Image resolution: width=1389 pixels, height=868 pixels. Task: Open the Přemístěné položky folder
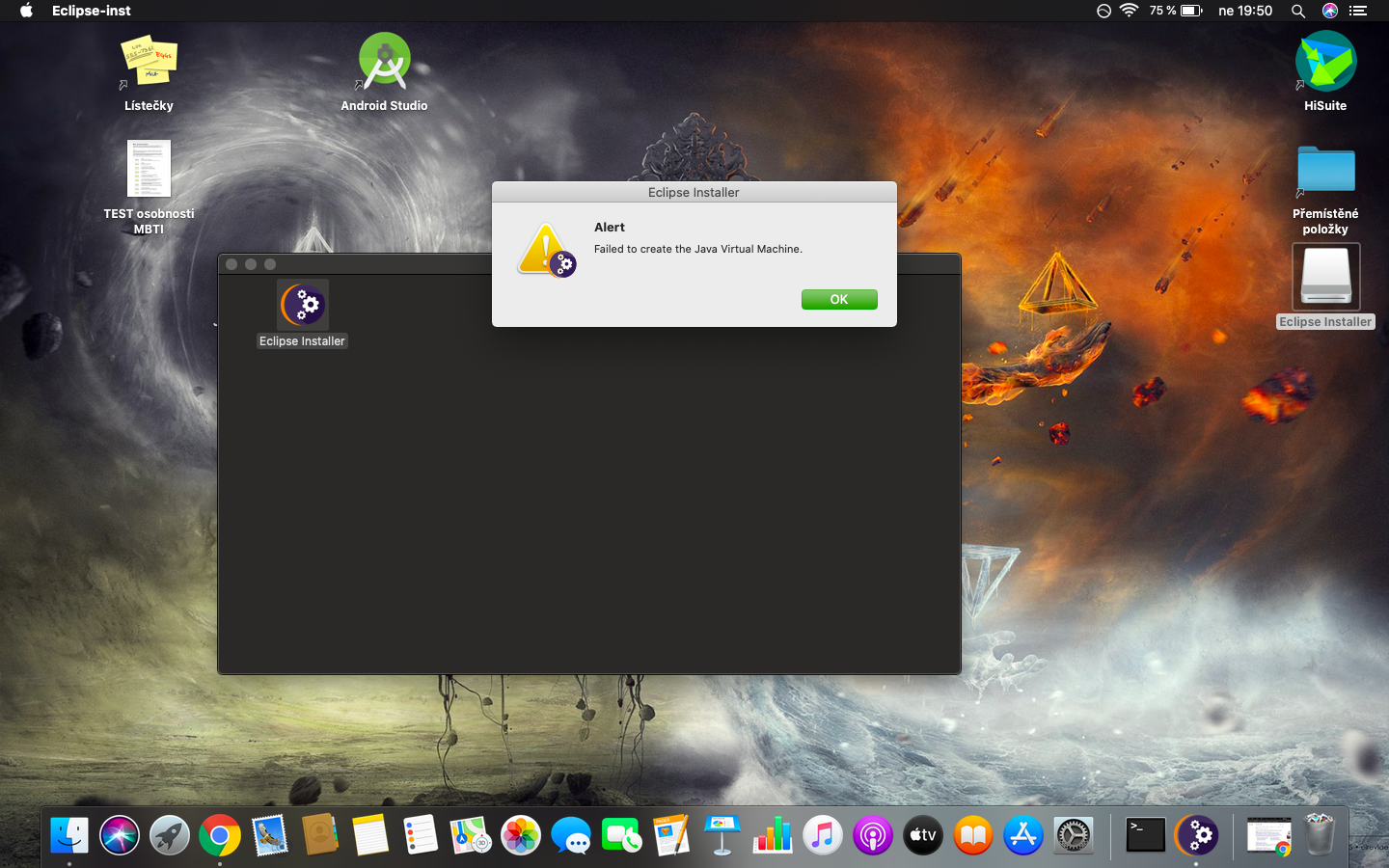(1325, 170)
